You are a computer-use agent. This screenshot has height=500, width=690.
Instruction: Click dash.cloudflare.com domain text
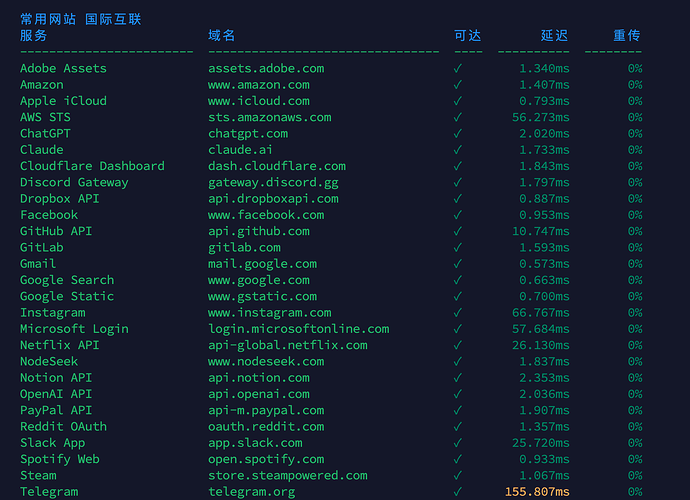tap(277, 166)
